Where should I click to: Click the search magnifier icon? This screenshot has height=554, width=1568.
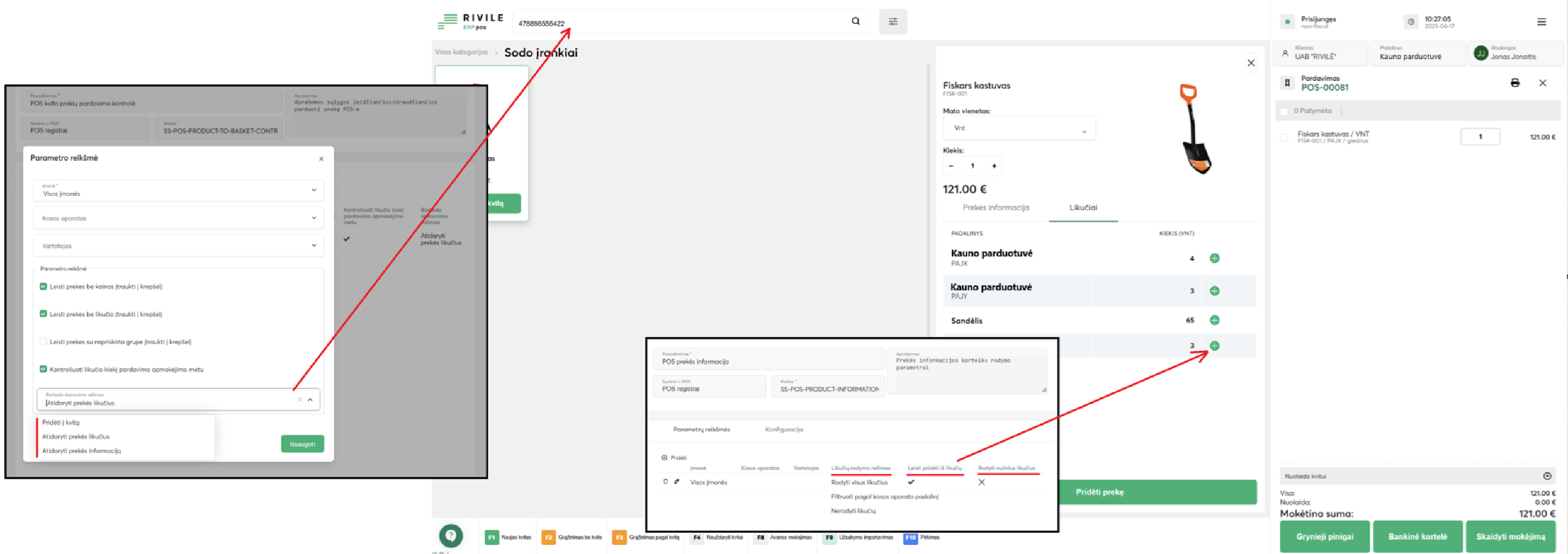click(x=855, y=21)
